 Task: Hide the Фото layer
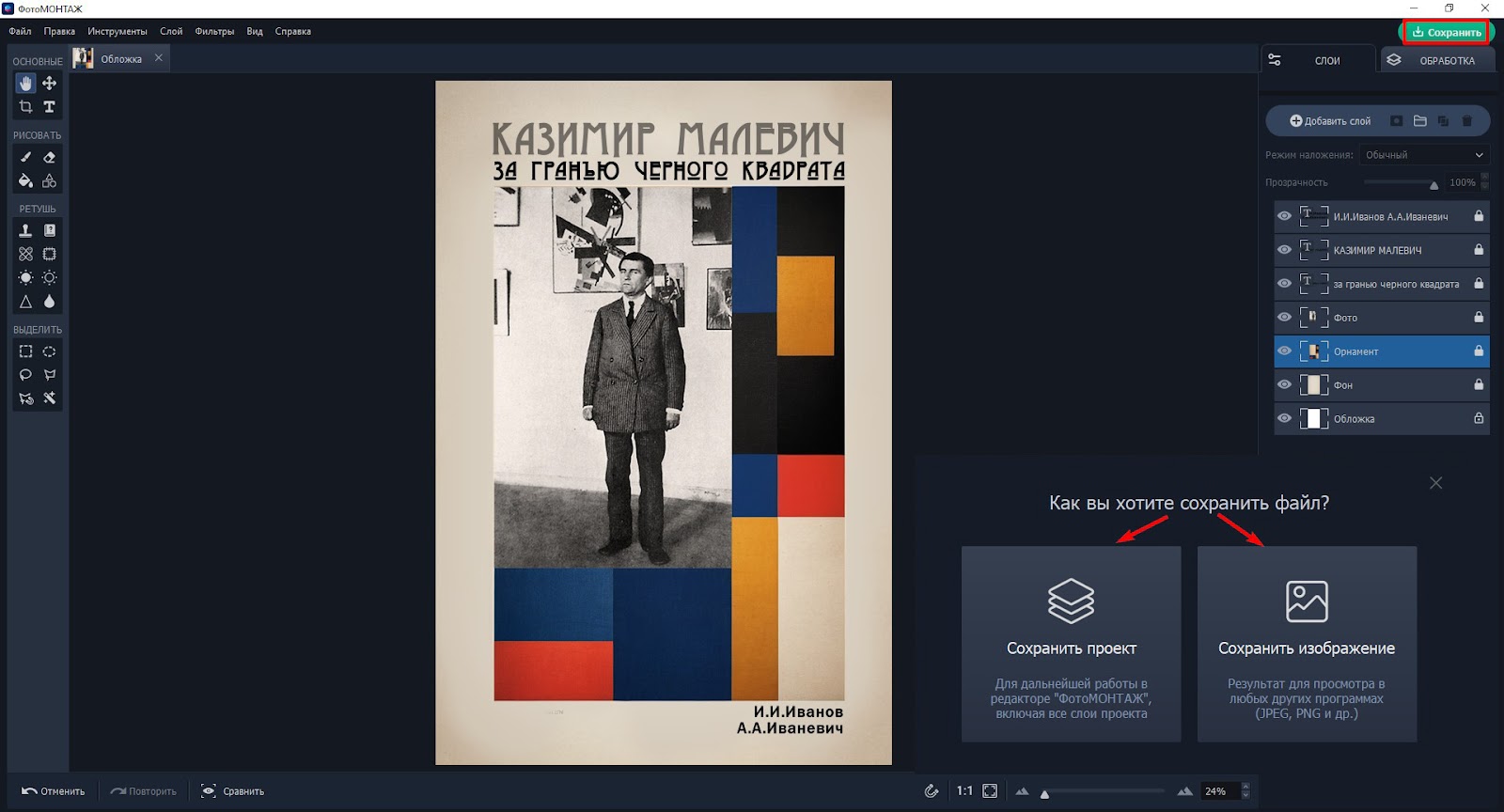1284,318
